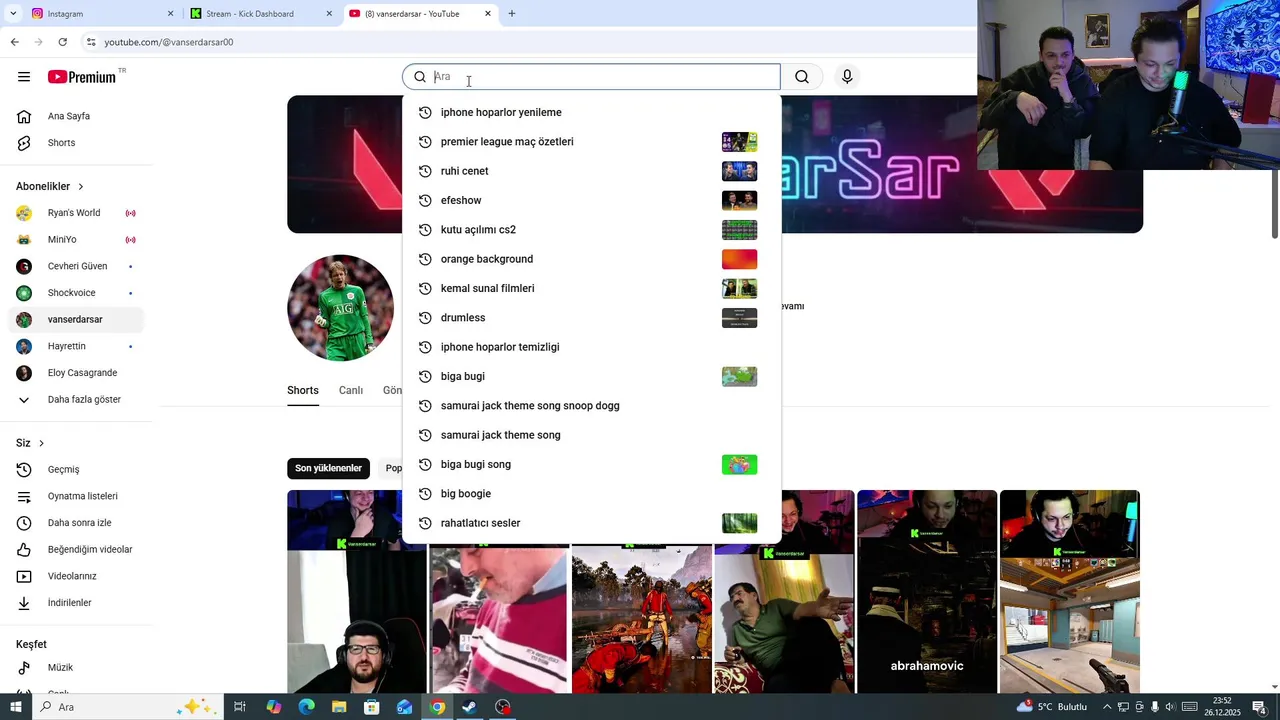Click the browser address bar URL
Screen dimensions: 1280x720
click(168, 42)
